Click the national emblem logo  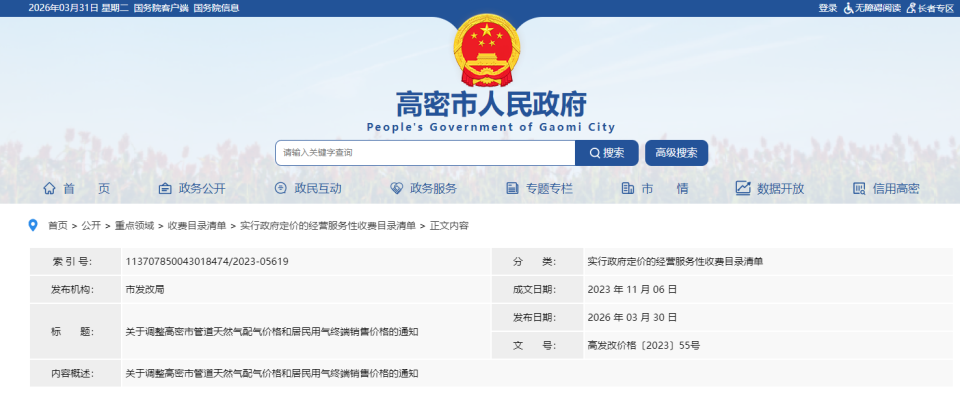[x=487, y=50]
